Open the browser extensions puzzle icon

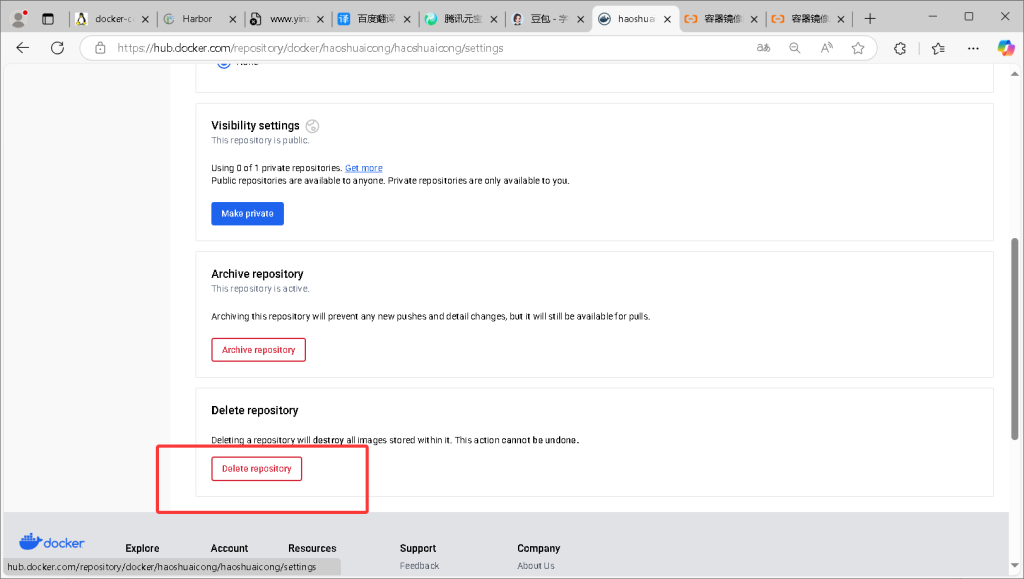[x=900, y=48]
